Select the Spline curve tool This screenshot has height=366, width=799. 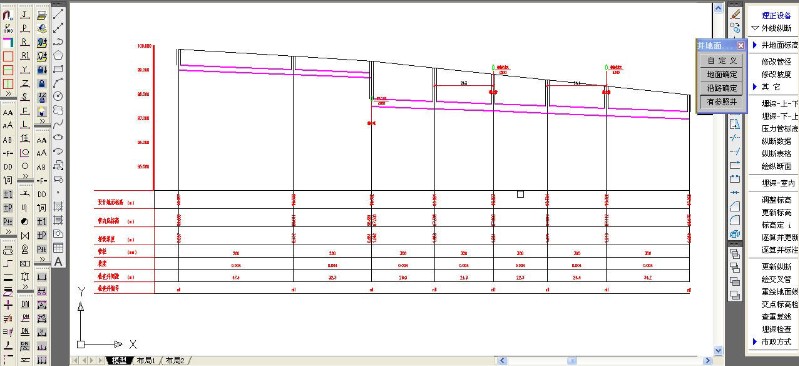59,123
